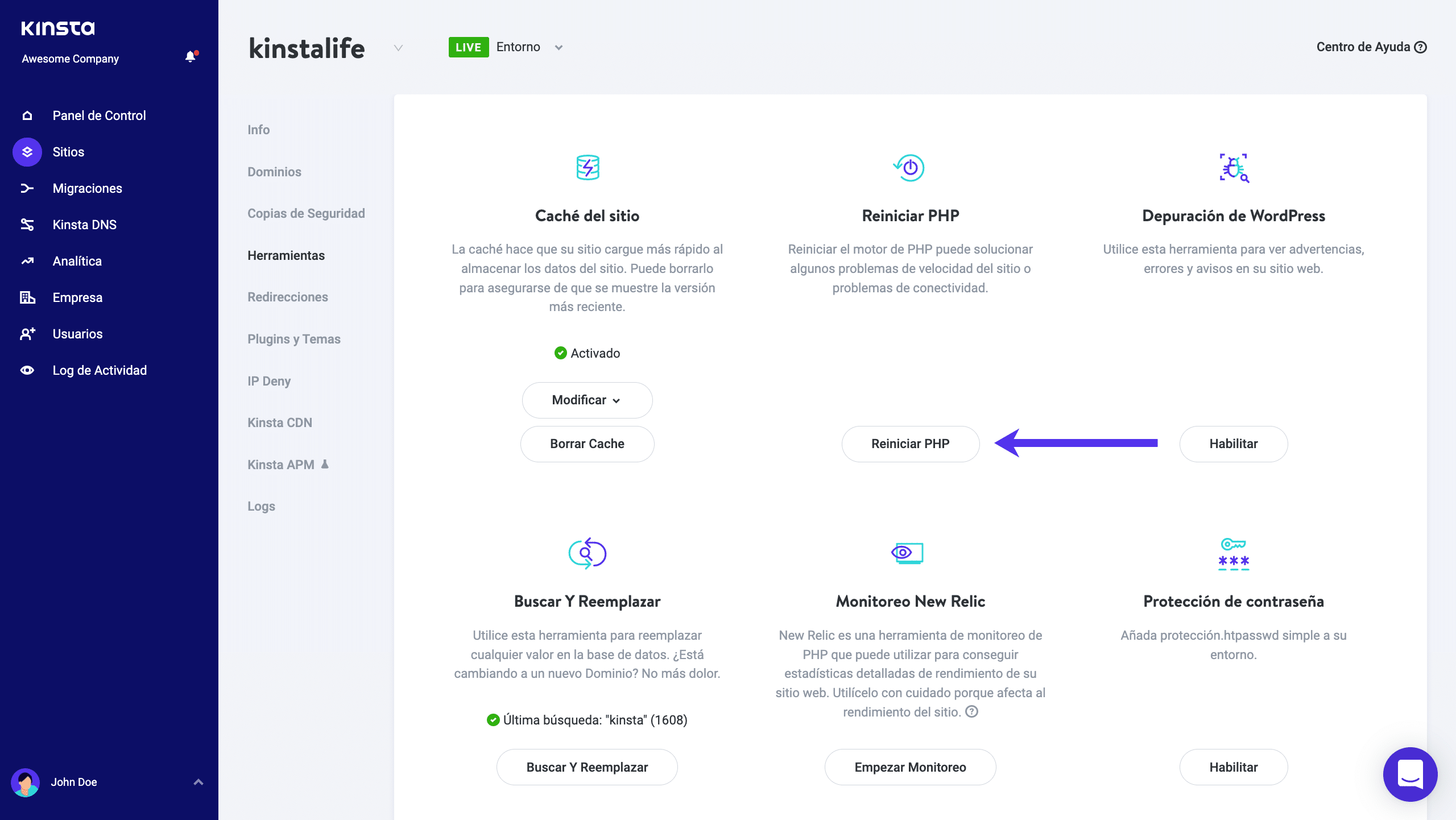Screen dimensions: 1456x820
Task: Open the live chat widget
Action: (1410, 775)
